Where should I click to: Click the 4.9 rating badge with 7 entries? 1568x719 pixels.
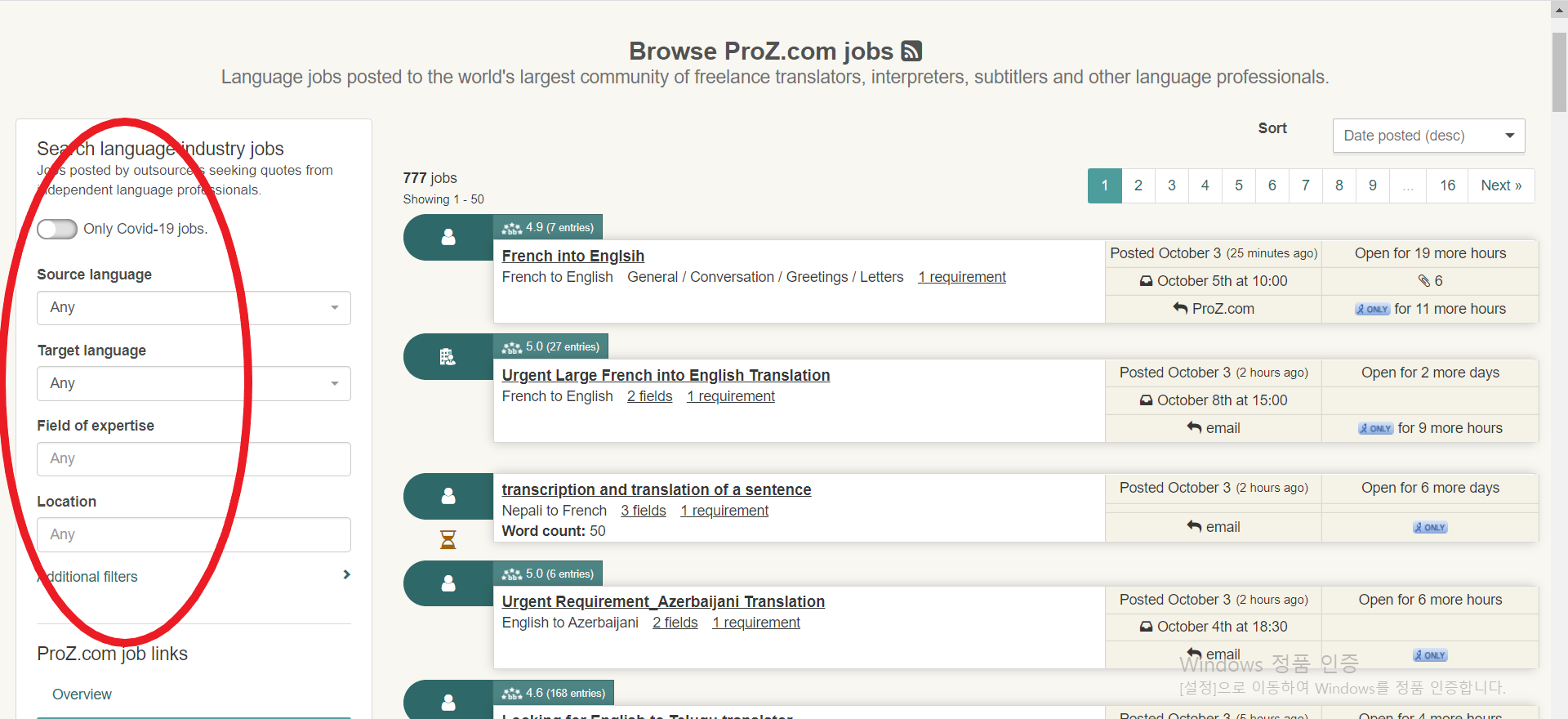coord(548,228)
